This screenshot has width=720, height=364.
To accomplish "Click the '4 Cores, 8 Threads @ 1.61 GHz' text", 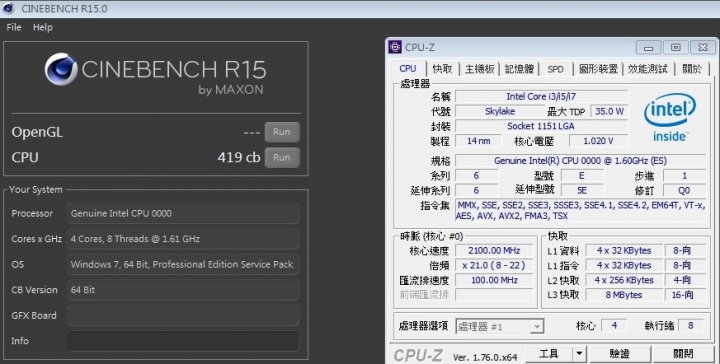I will 135,239.
